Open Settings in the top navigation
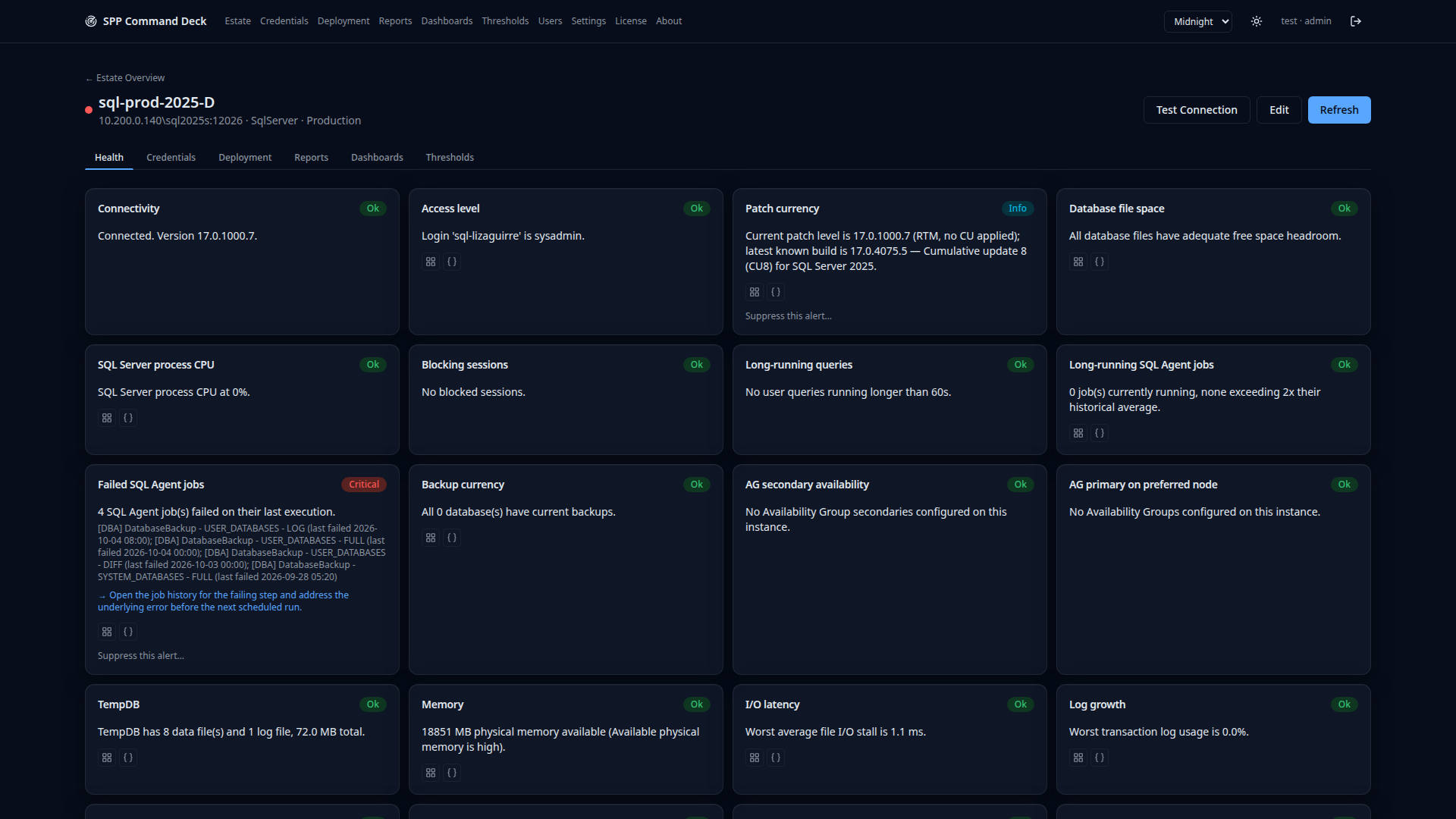The image size is (1456, 819). 588,21
